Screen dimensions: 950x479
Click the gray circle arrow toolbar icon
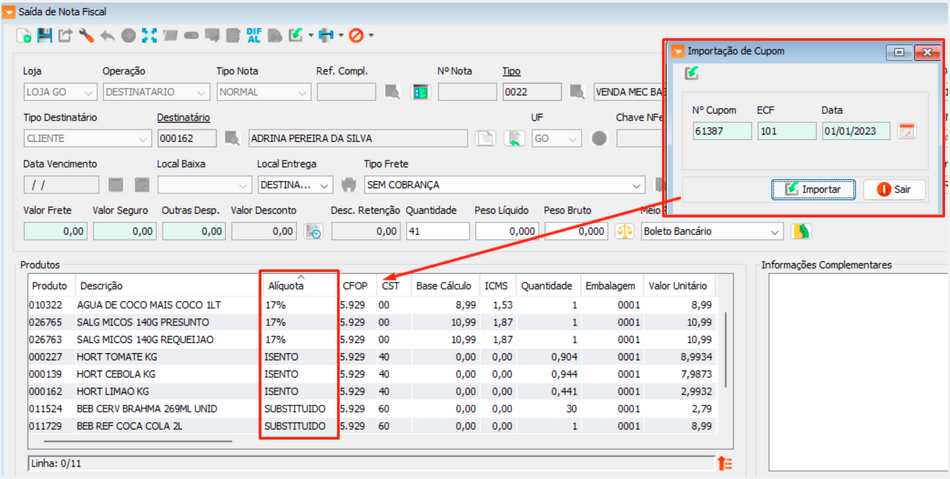[x=128, y=36]
